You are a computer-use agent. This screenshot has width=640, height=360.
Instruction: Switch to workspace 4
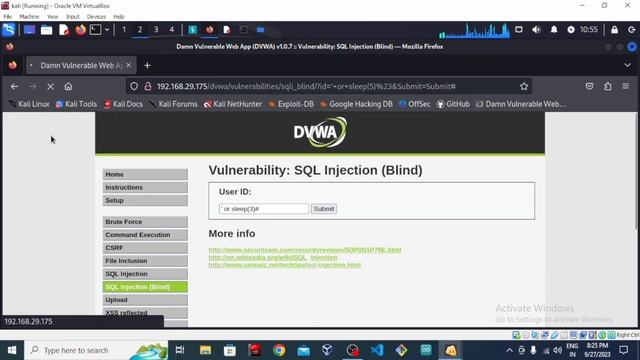click(172, 29)
